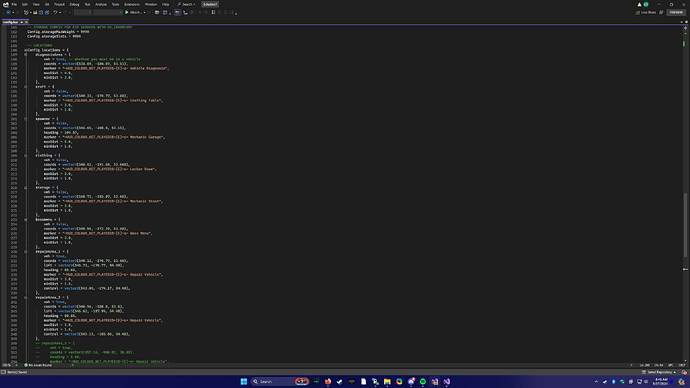690x388 pixels.
Task: Click the Save file icon
Action: pos(41,12)
